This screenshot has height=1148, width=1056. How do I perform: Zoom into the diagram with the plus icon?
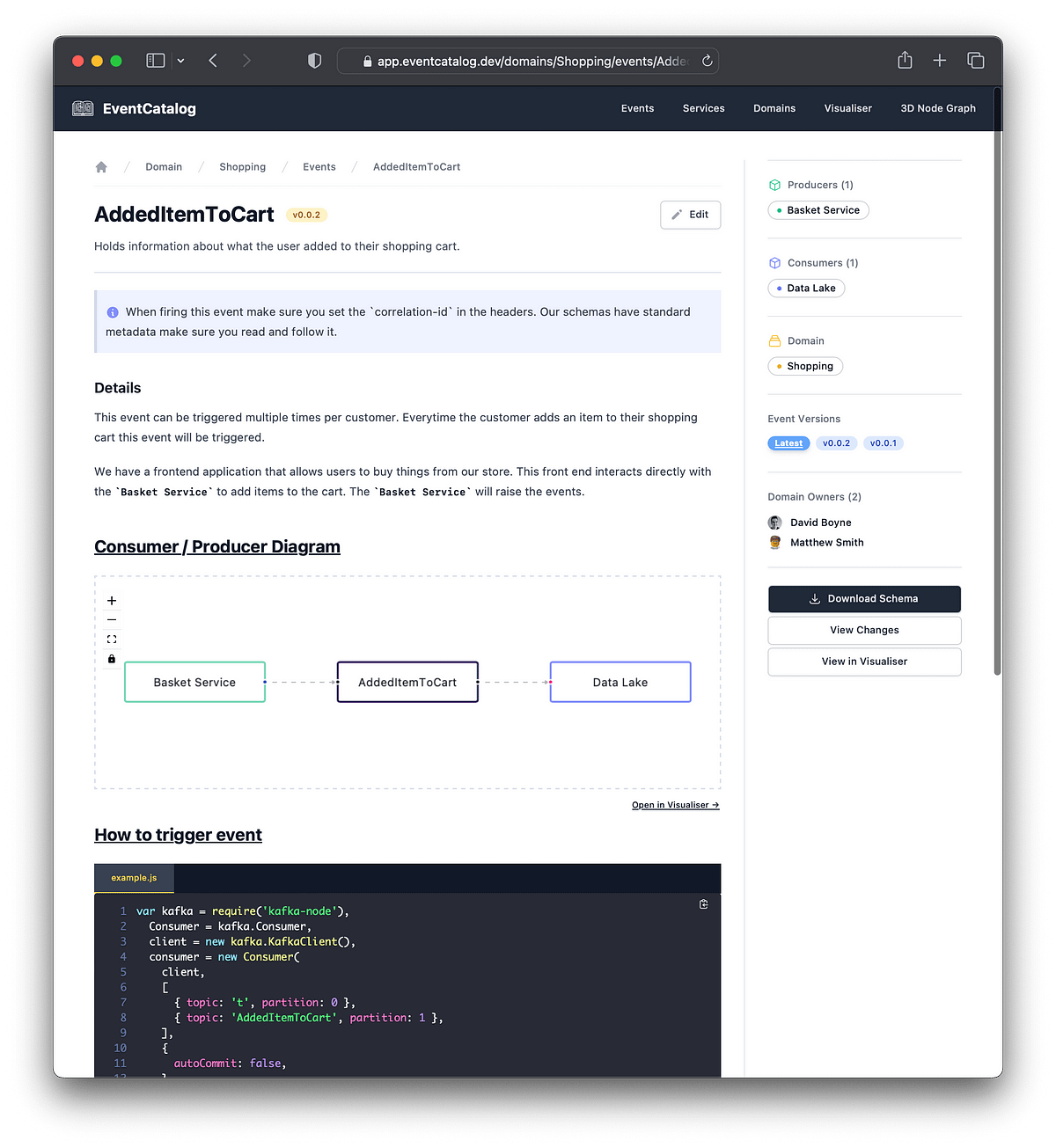tap(112, 599)
